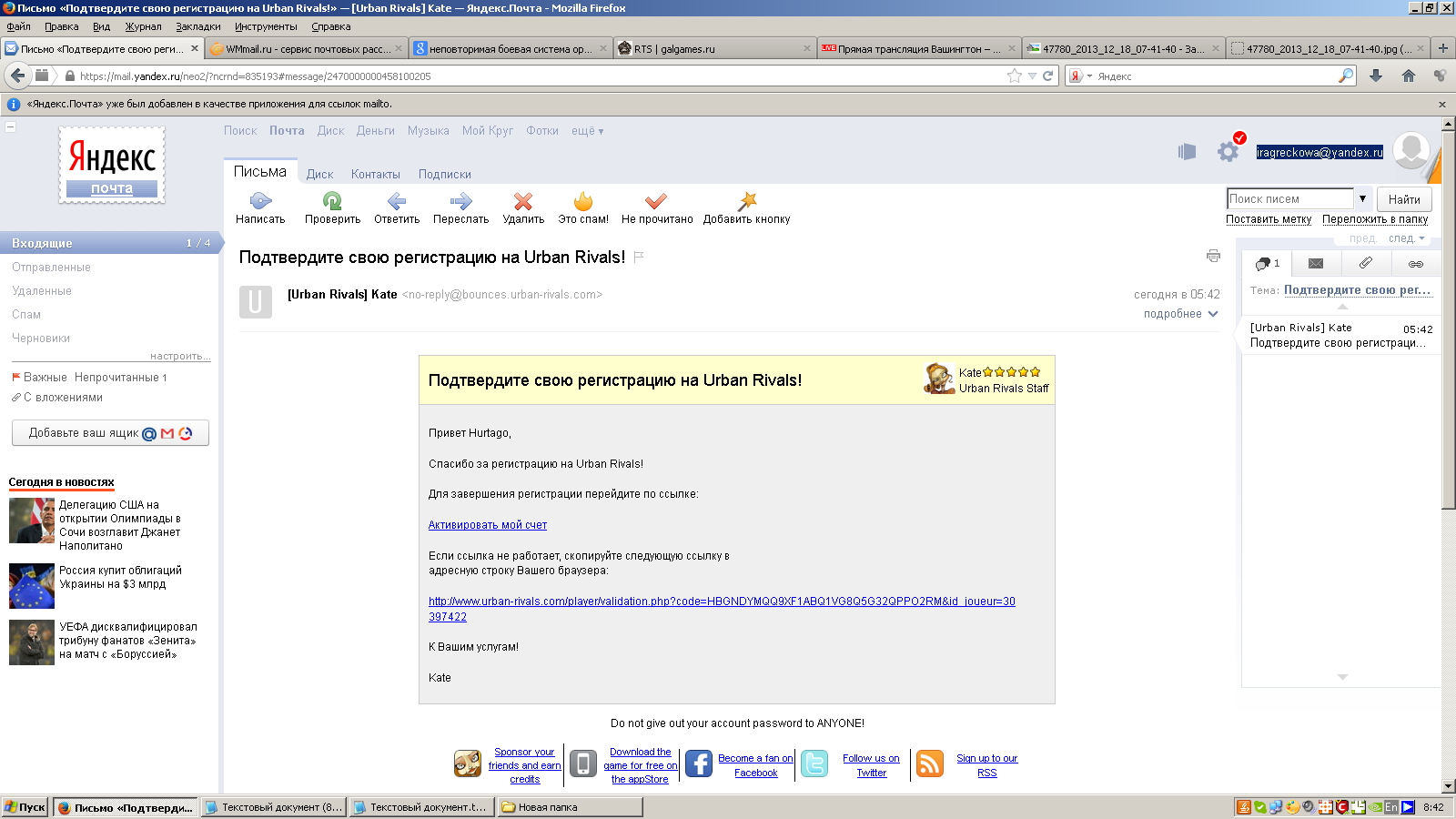This screenshot has height=819, width=1456.
Task: Click the Проверить mail refresh icon
Action: click(332, 201)
